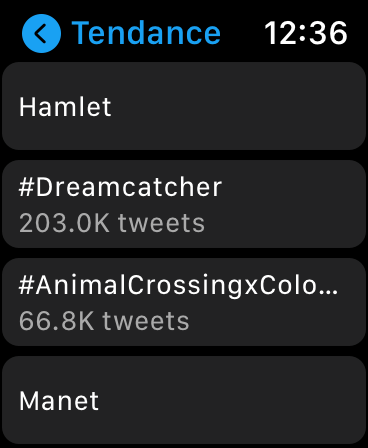Click the word Hamlet in the list
The width and height of the screenshot is (368, 448).
tap(65, 107)
